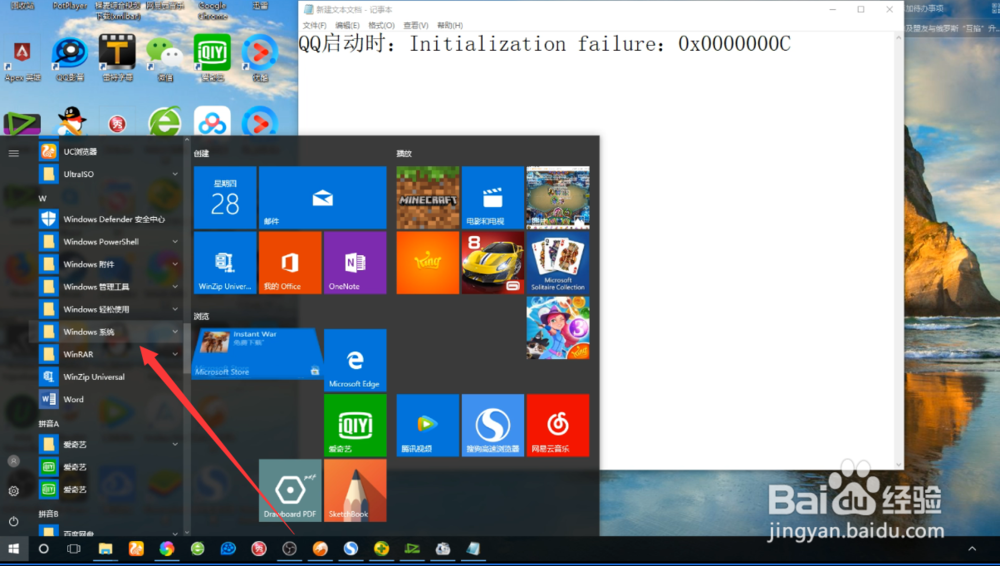
Task: Open the 网易云音乐 red tile
Action: [557, 425]
